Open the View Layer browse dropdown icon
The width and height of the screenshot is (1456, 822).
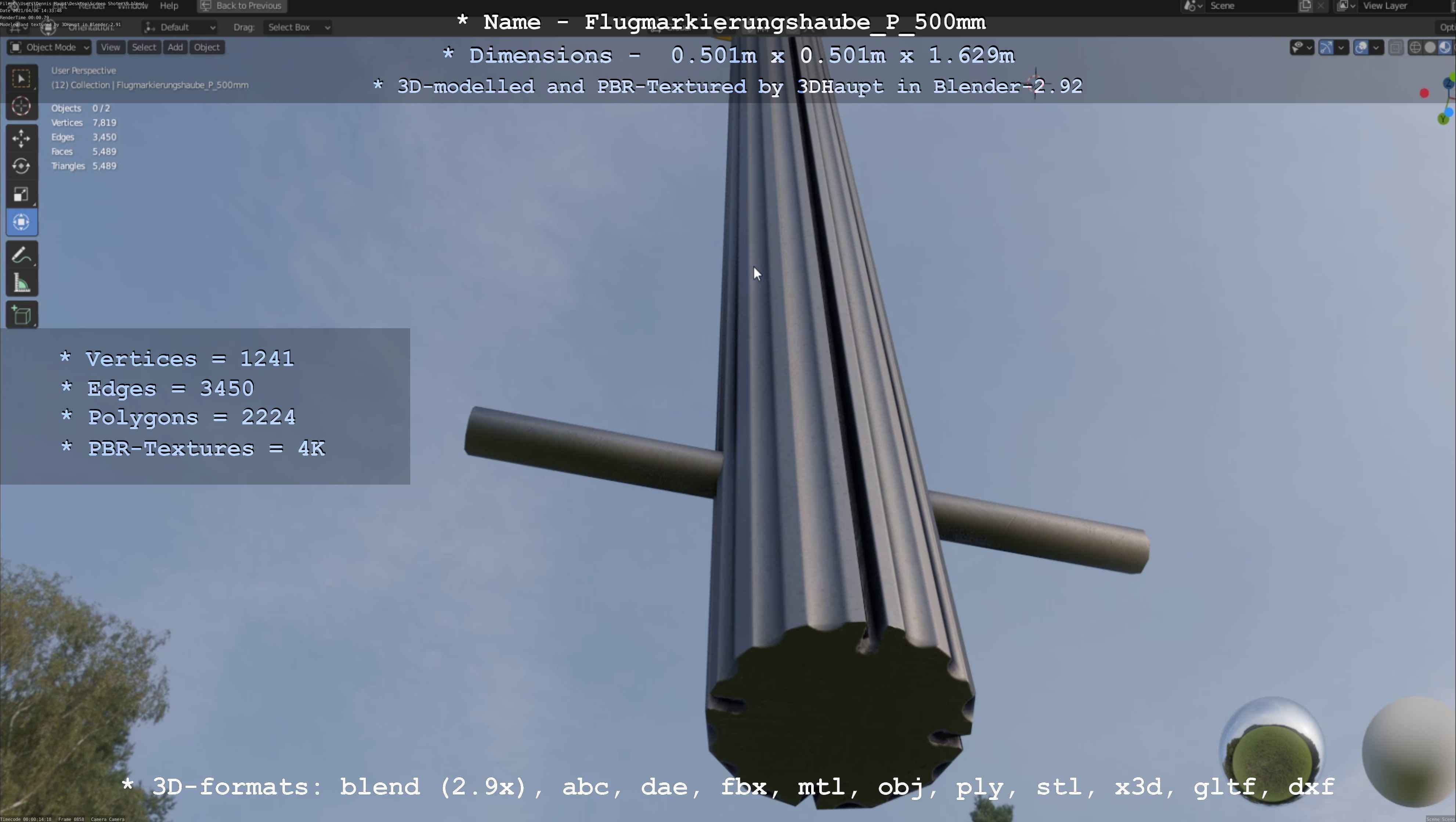tap(1346, 6)
